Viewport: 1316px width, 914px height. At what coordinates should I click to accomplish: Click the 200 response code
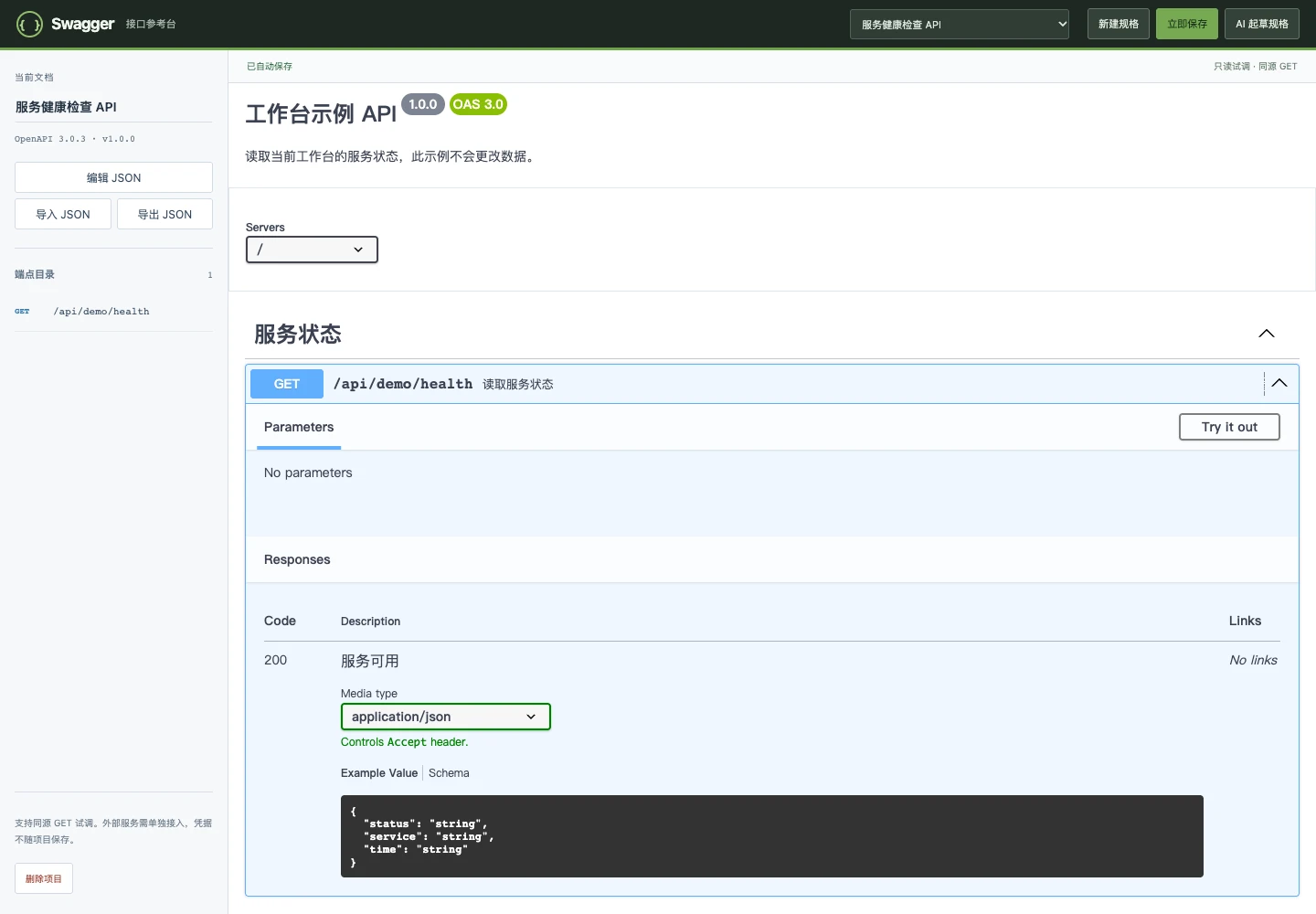275,660
